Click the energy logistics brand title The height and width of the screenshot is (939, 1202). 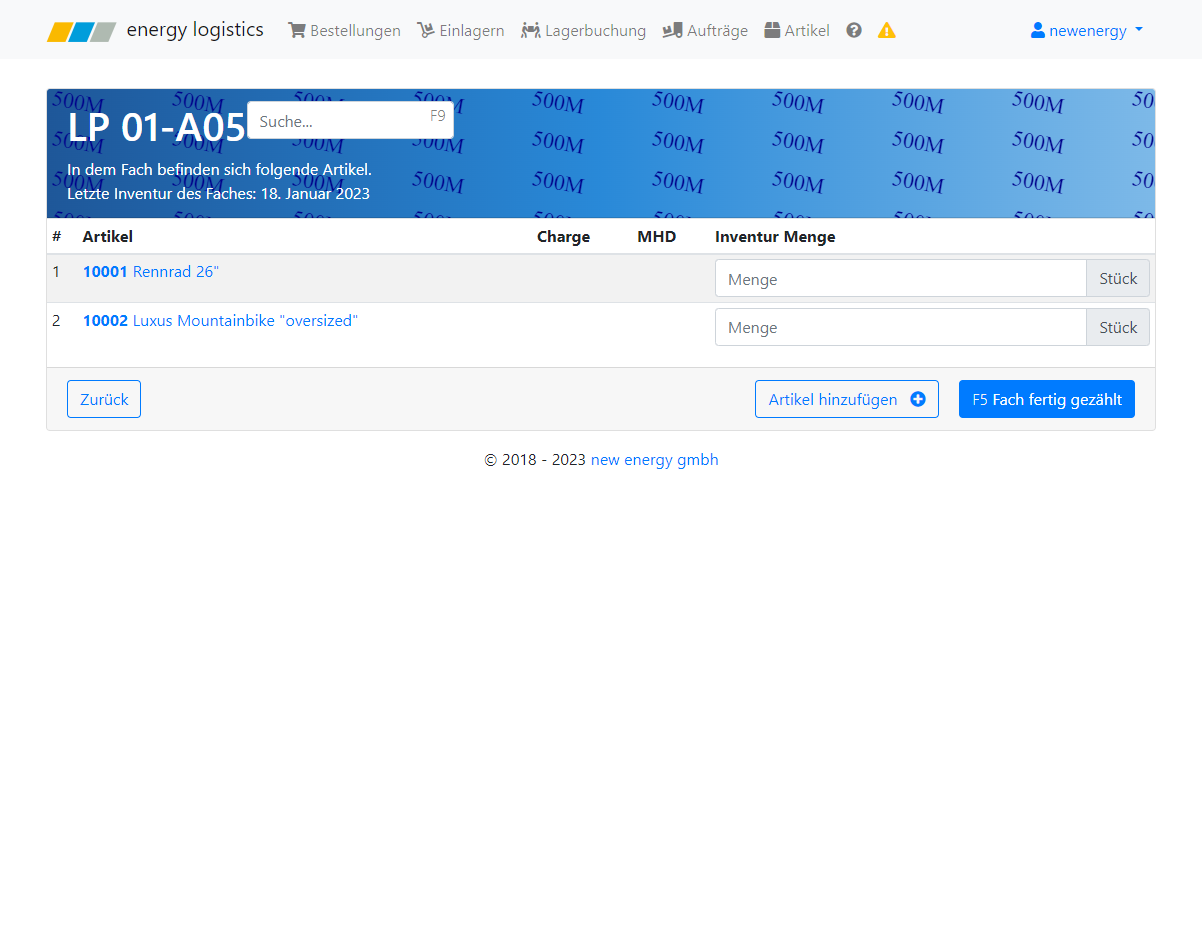pyautogui.click(x=195, y=30)
